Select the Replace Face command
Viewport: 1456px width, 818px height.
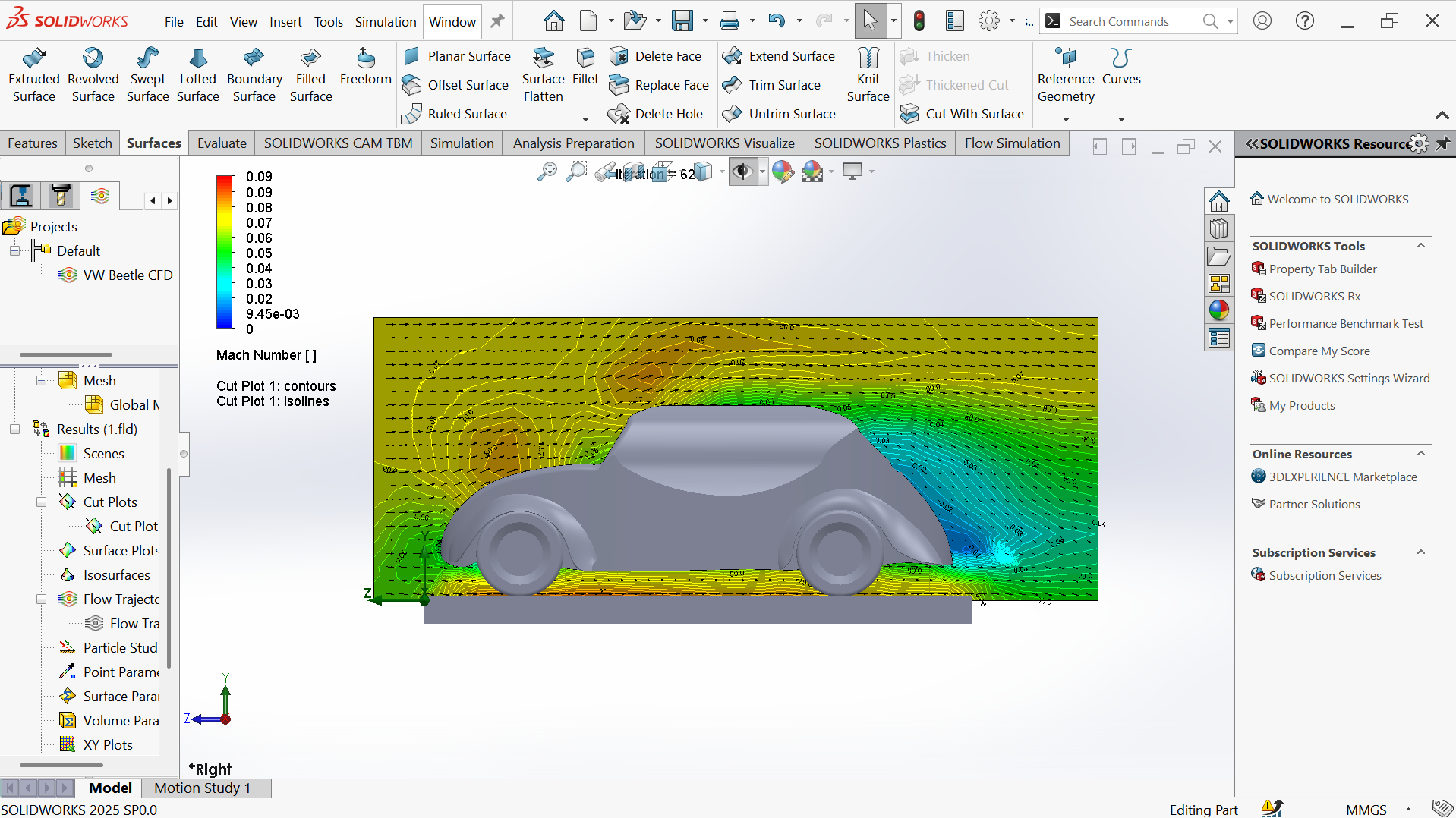[x=660, y=85]
